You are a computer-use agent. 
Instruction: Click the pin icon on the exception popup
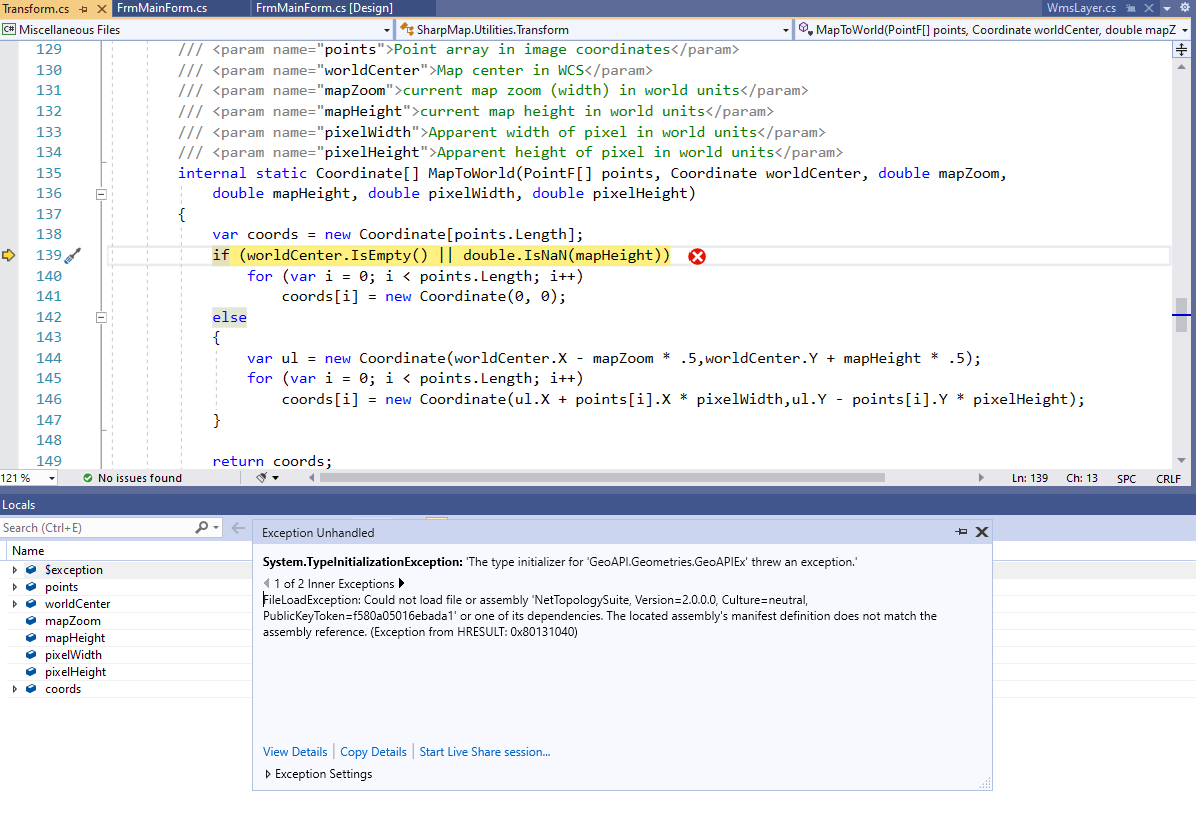tap(959, 532)
